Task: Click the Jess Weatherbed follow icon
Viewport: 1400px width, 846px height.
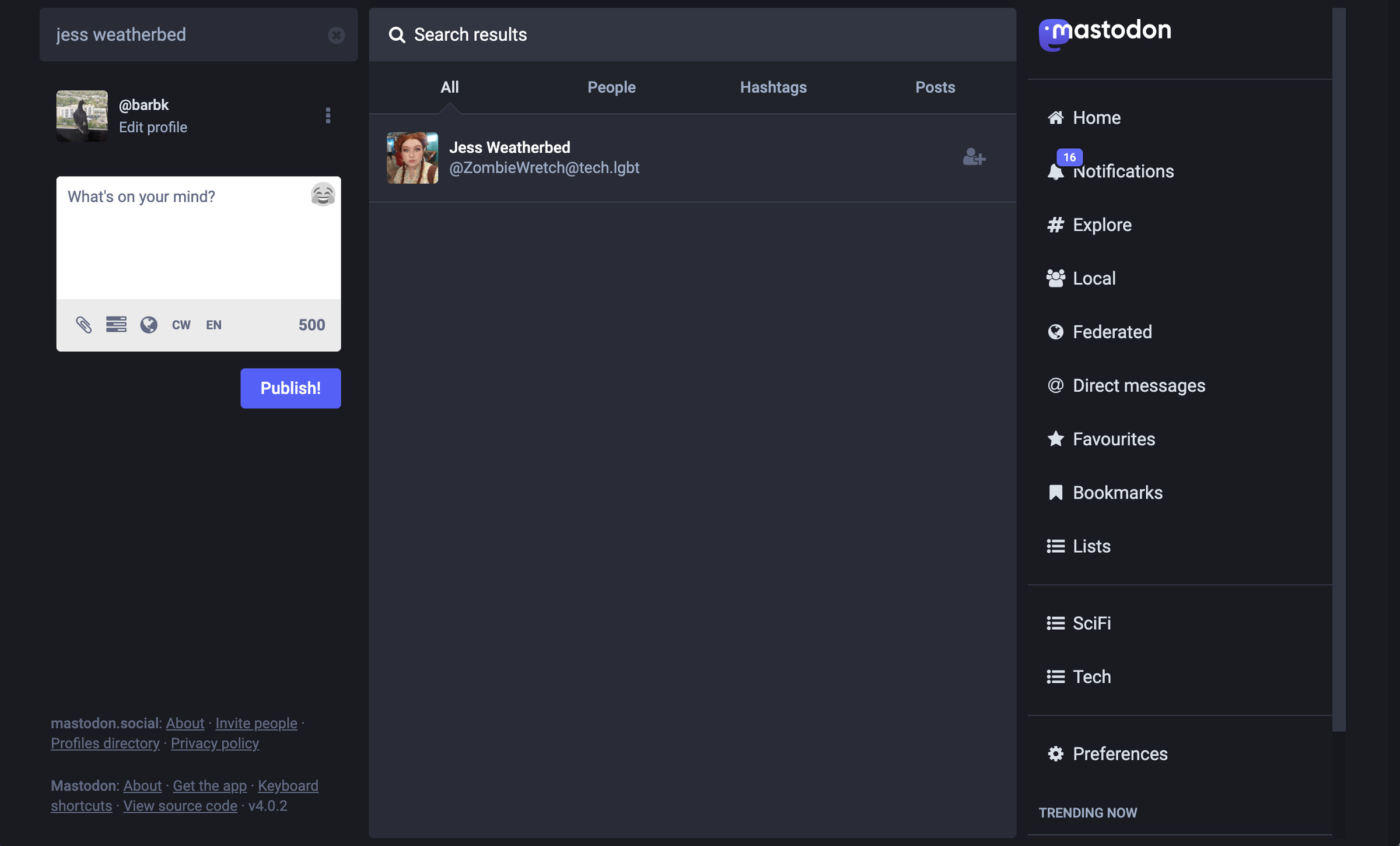Action: pos(974,157)
